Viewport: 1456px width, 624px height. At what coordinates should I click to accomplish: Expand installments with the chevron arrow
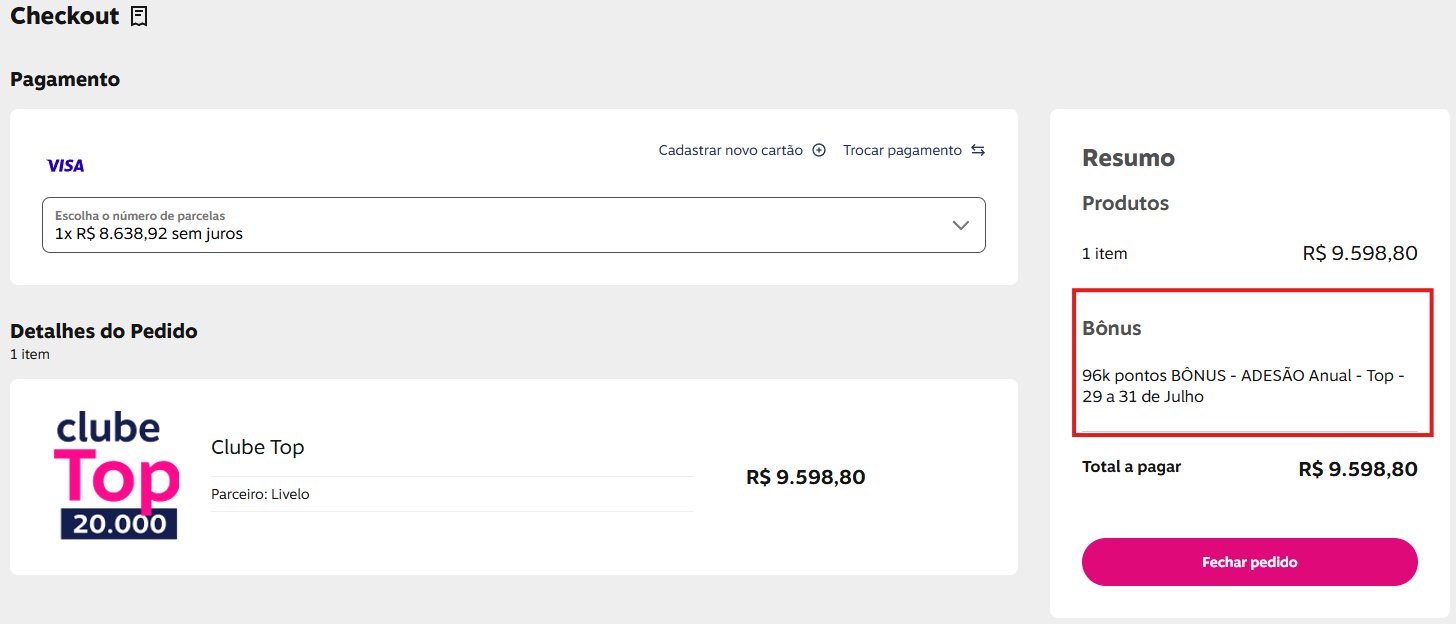coord(961,225)
